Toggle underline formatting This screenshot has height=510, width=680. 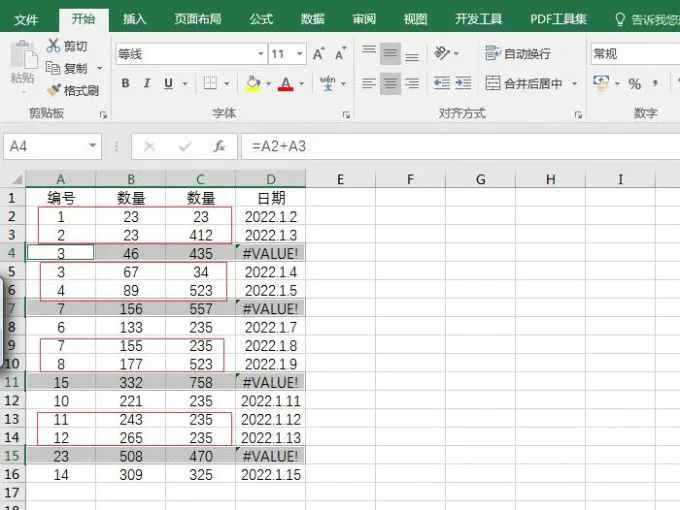[169, 83]
